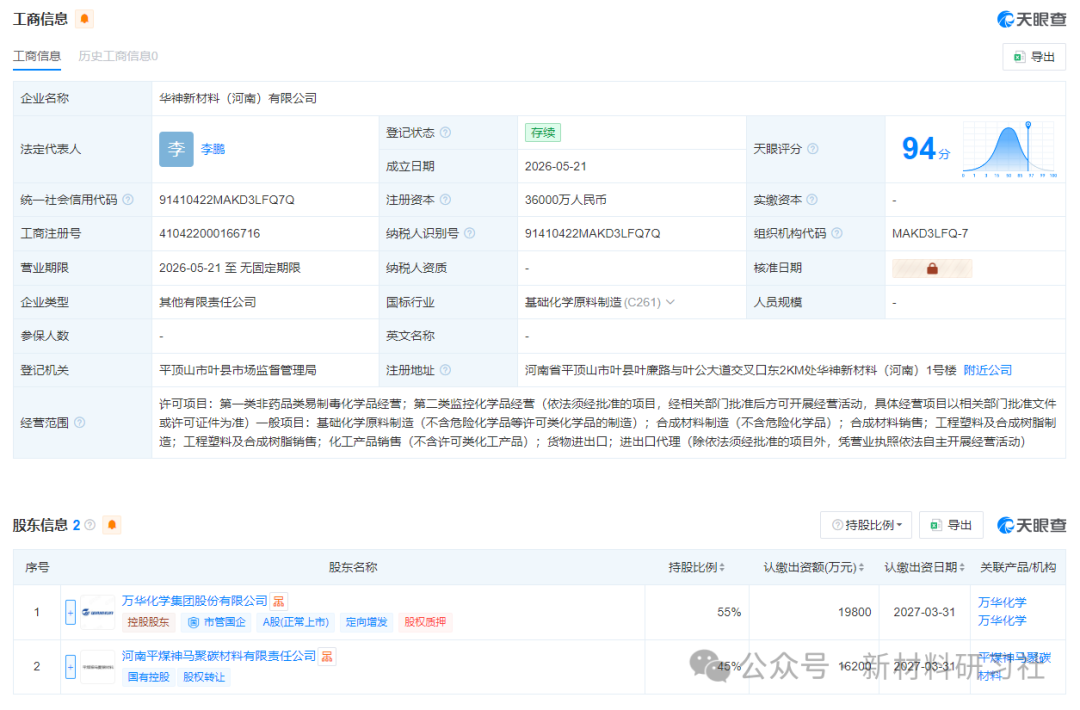This screenshot has height=710, width=1080.
Task: Export business info with 导出 button
Action: point(1034,57)
